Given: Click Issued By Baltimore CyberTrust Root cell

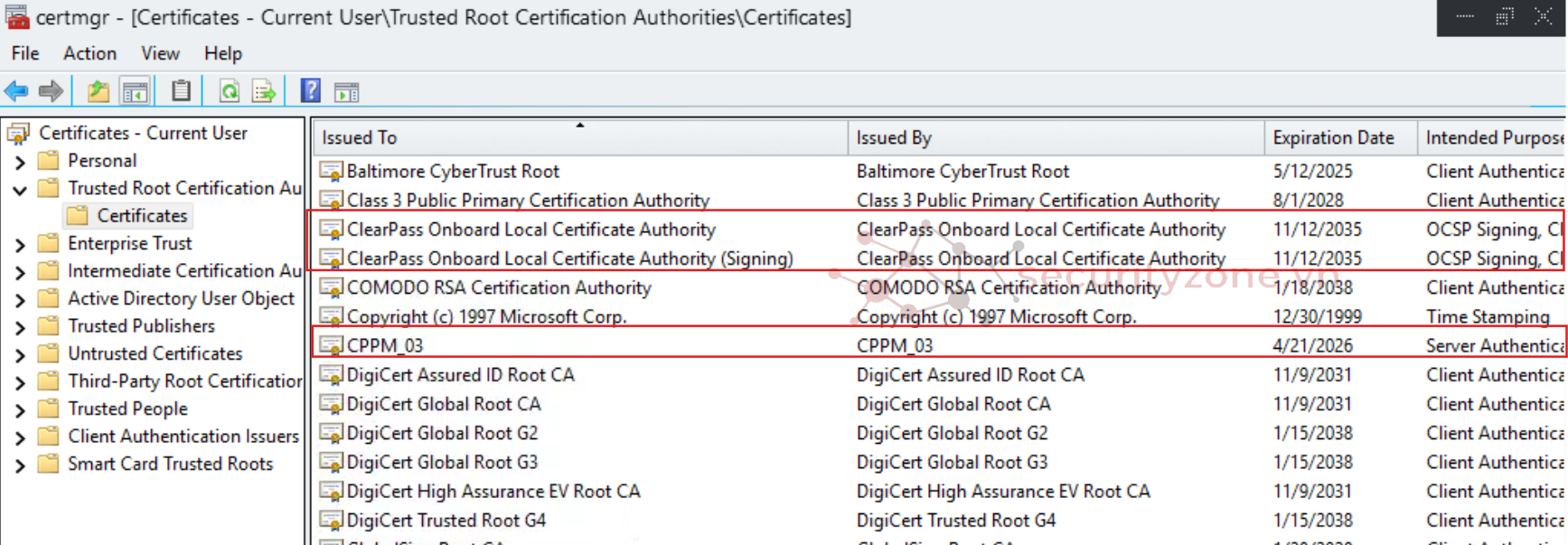Looking at the screenshot, I should [962, 172].
